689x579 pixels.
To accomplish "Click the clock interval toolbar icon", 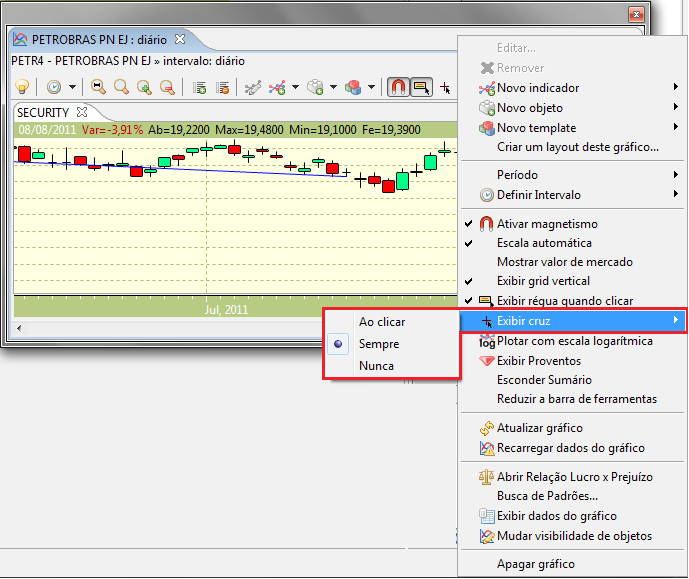I will point(54,87).
